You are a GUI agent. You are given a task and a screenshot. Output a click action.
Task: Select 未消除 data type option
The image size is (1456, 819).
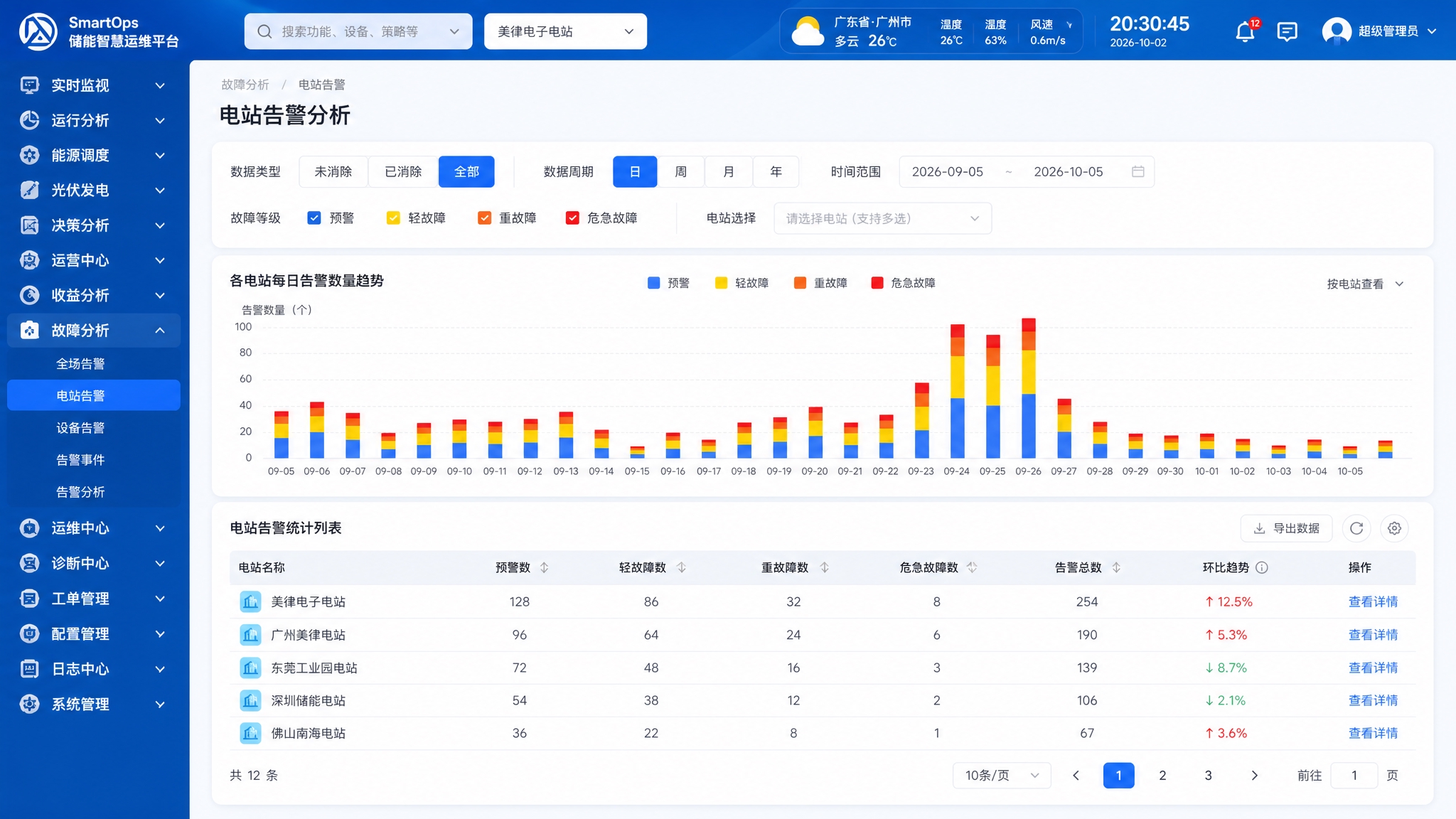pos(333,171)
